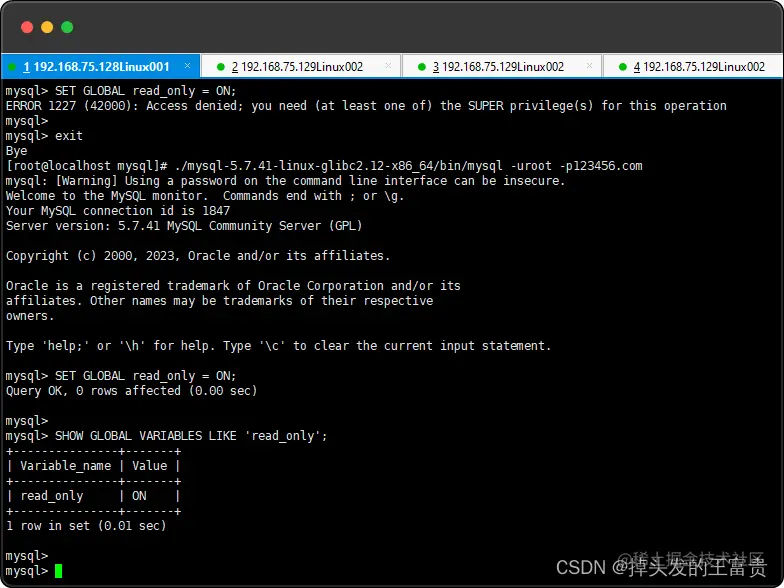This screenshot has height=588, width=784.
Task: Click the password insecure warning line
Action: (286, 181)
